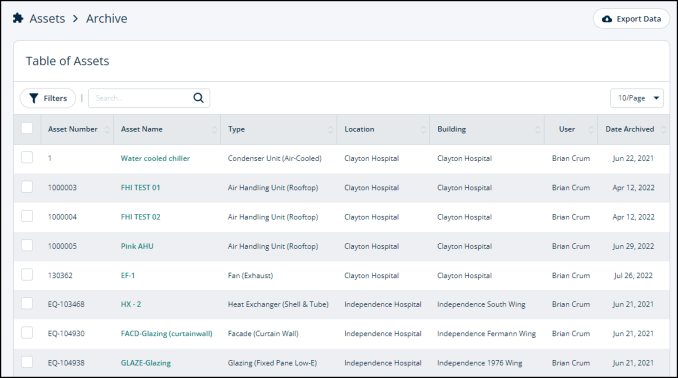Go to Assets breadcrumb

tap(47, 19)
